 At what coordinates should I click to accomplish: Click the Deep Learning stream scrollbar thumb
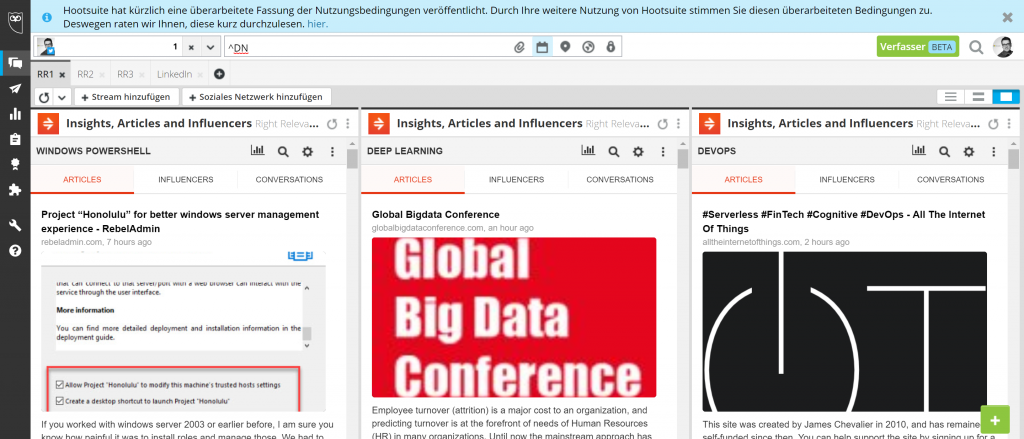[x=683, y=159]
